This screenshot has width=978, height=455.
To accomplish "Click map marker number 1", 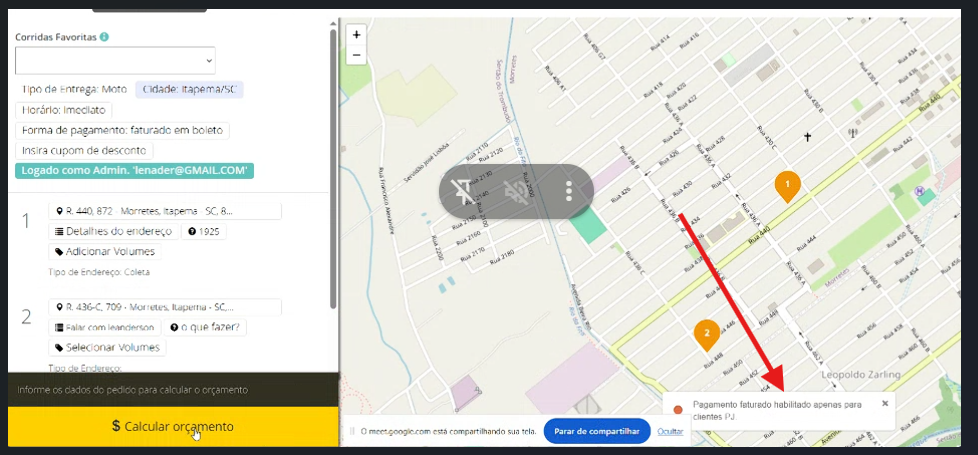I will (787, 186).
